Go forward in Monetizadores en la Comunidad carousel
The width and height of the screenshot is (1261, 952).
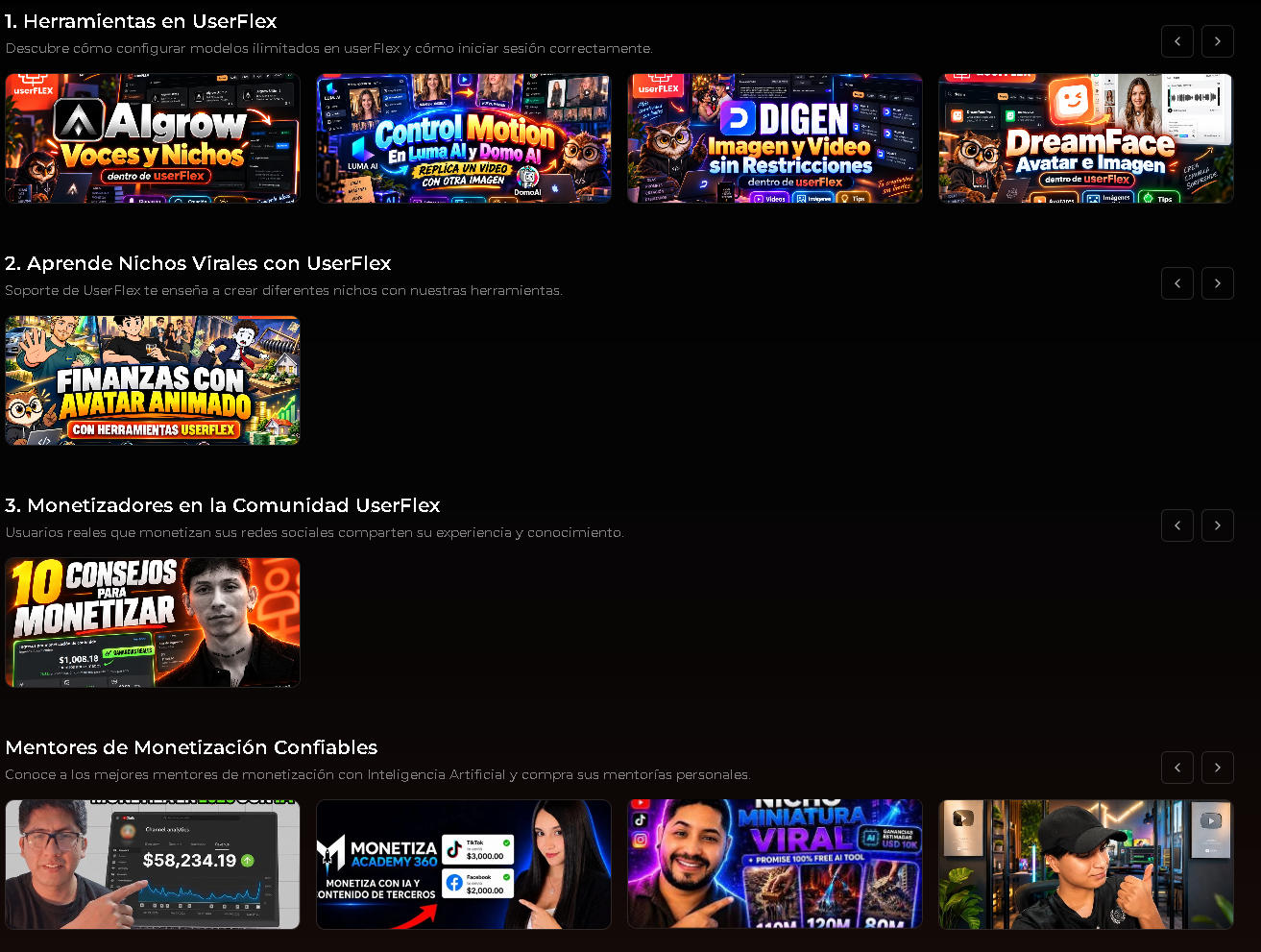tap(1218, 525)
